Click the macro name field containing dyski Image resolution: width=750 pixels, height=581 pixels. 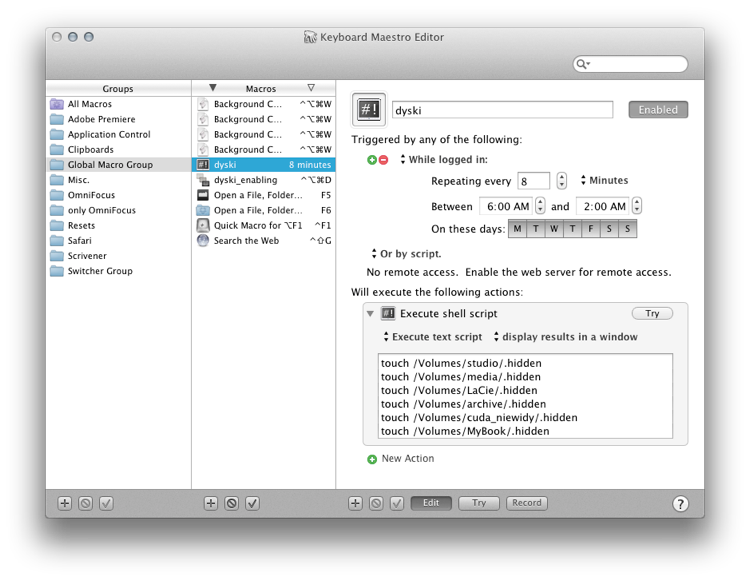(x=502, y=110)
